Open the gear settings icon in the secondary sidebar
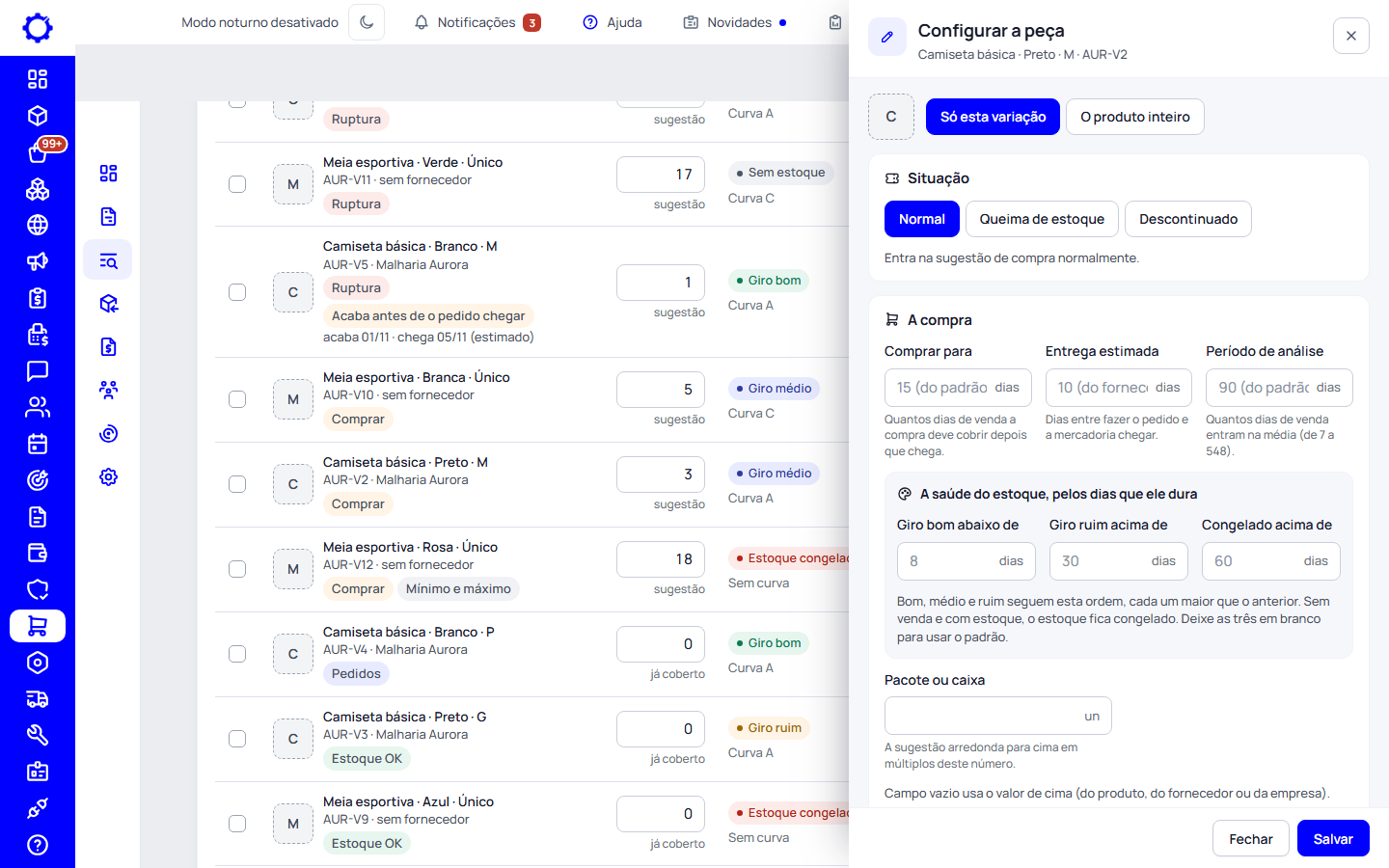1389x868 pixels. click(108, 476)
